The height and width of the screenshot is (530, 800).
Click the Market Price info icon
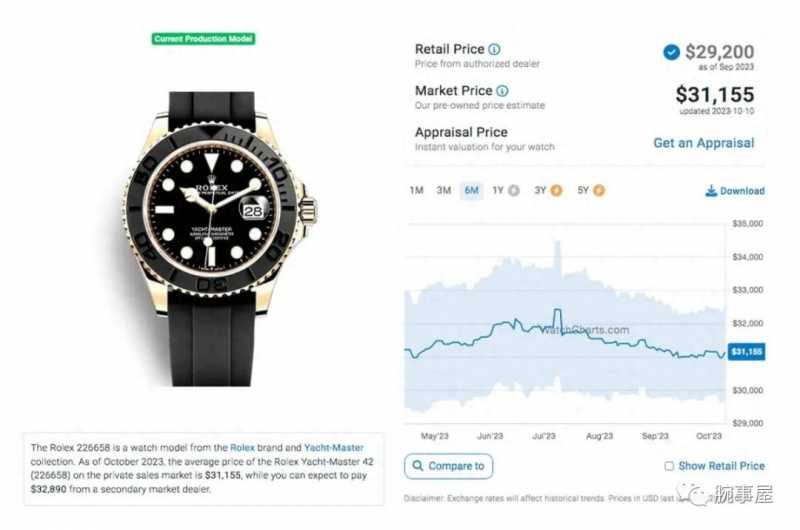(x=503, y=91)
